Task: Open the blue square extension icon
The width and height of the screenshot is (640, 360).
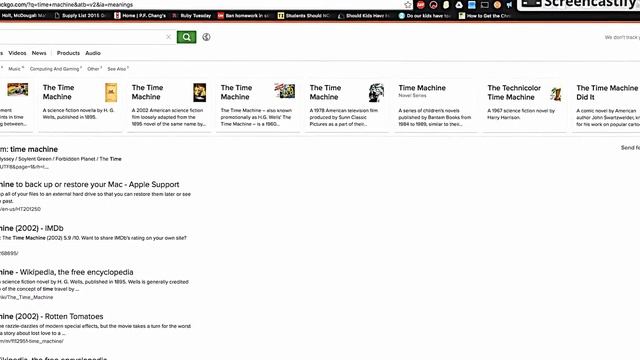Action: tap(471, 5)
